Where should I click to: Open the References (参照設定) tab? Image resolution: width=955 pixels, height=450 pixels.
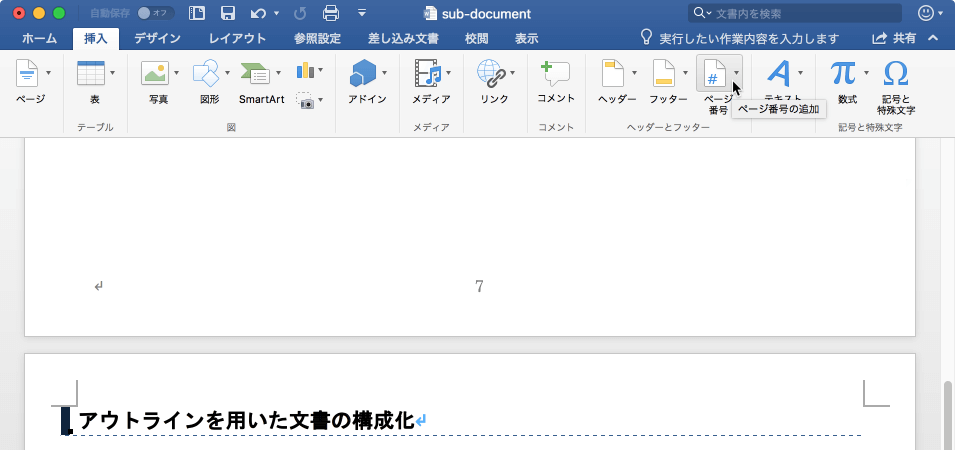[317, 38]
